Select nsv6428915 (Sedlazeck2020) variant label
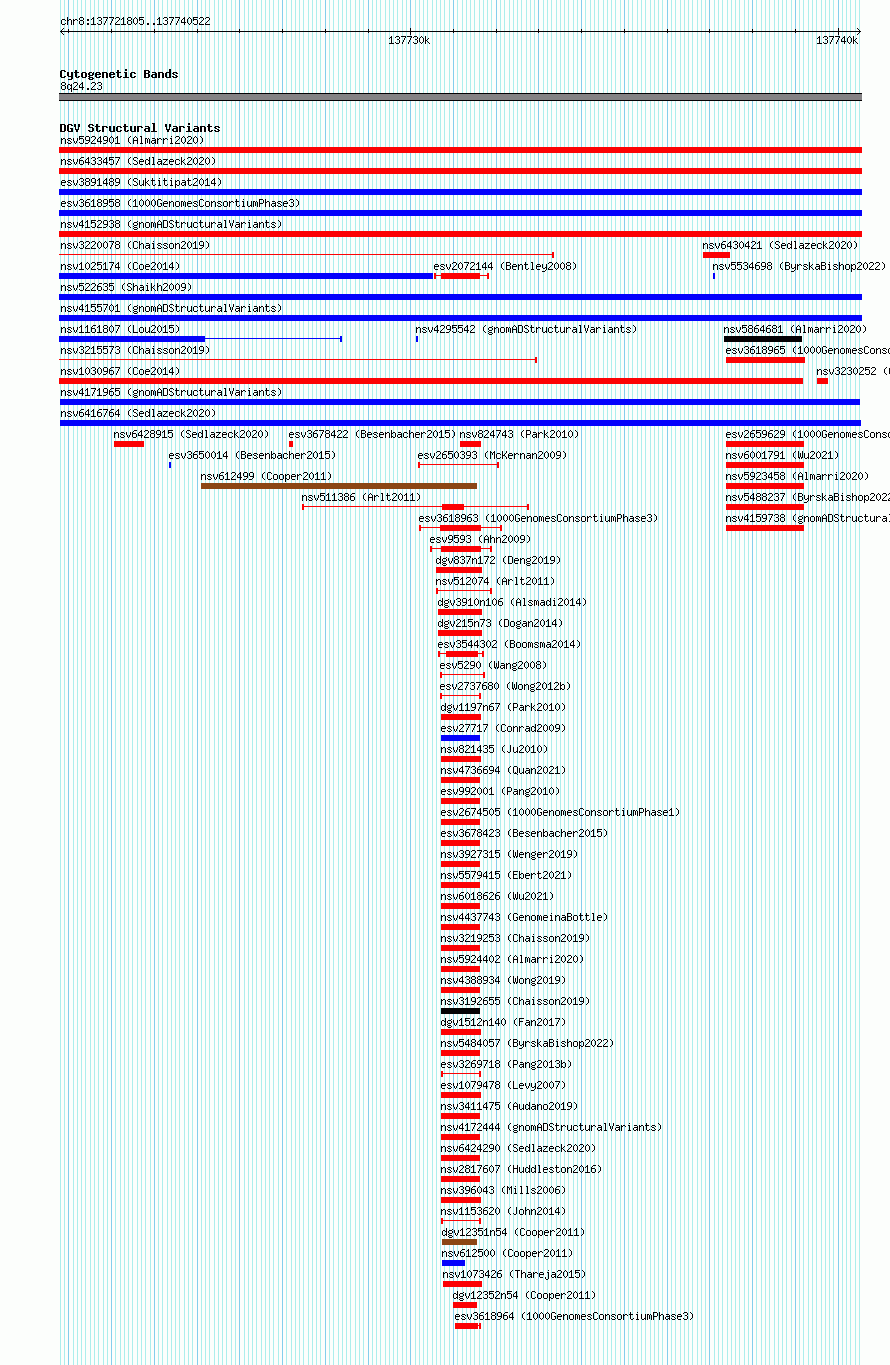The width and height of the screenshot is (890, 1365). click(x=191, y=434)
